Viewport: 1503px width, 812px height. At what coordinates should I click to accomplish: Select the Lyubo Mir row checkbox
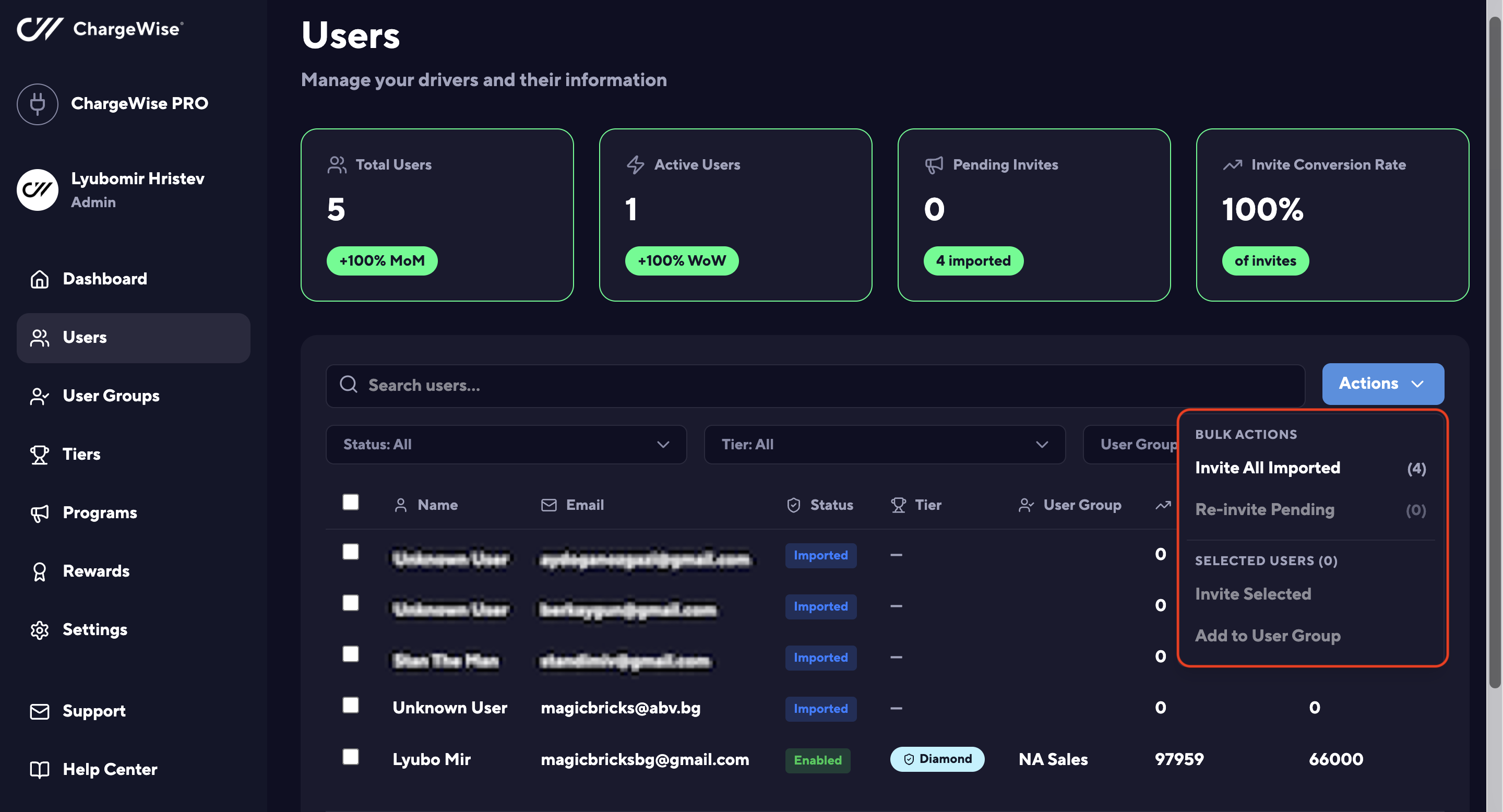(350, 757)
